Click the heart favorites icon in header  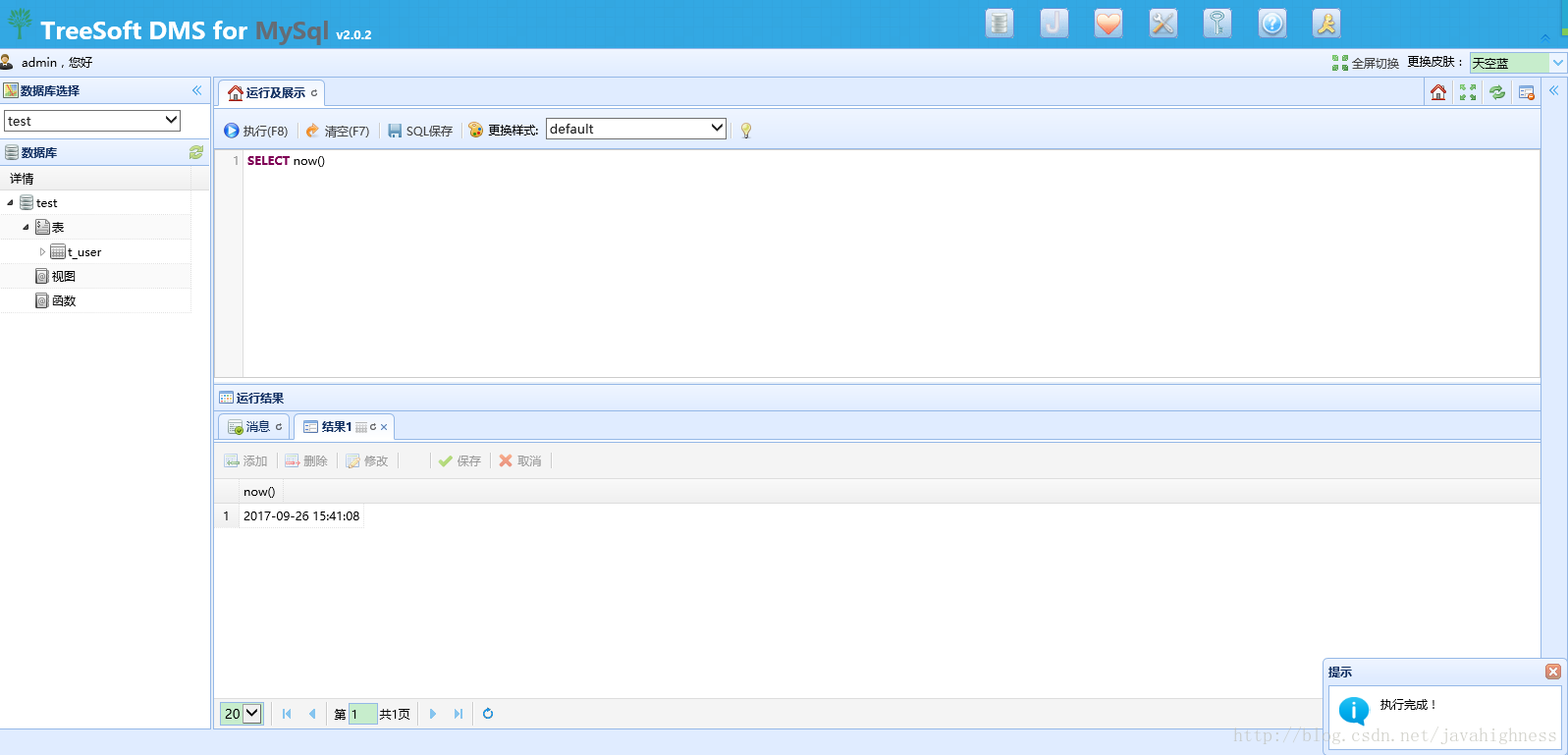(x=1108, y=24)
